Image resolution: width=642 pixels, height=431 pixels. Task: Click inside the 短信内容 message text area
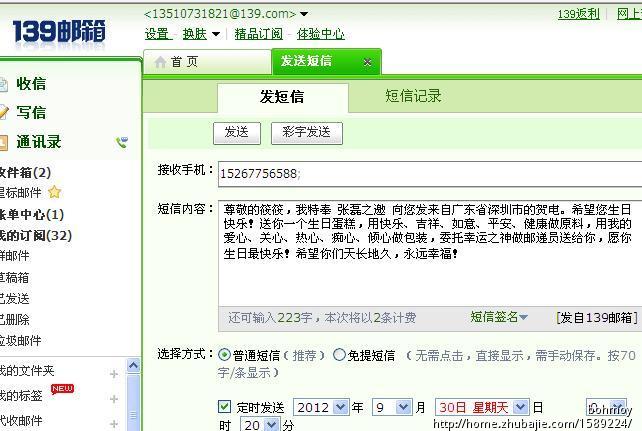[430, 254]
